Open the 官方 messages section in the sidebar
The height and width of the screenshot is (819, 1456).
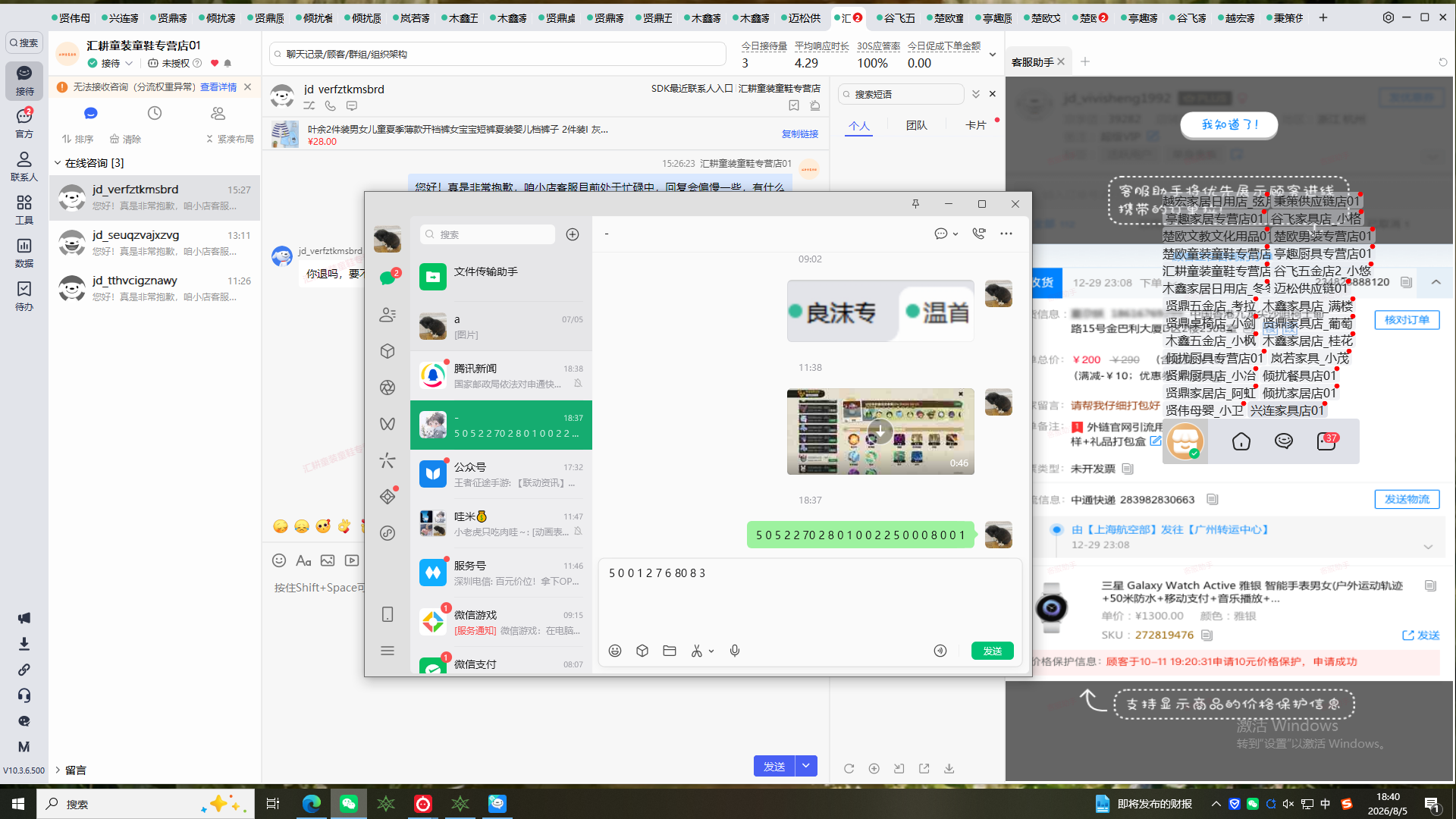pyautogui.click(x=24, y=123)
